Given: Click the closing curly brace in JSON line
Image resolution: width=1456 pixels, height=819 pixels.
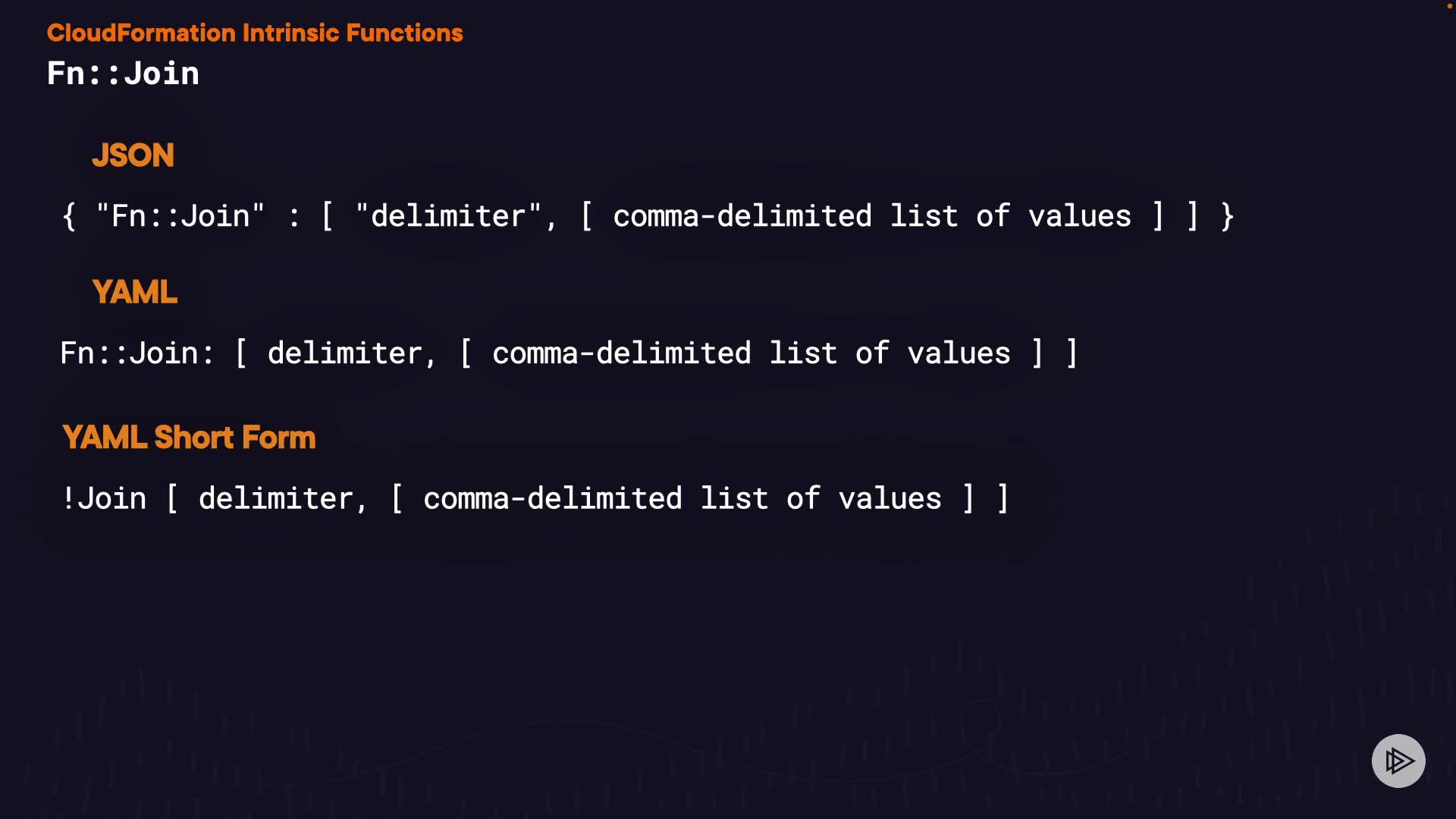Looking at the screenshot, I should click(x=1228, y=216).
